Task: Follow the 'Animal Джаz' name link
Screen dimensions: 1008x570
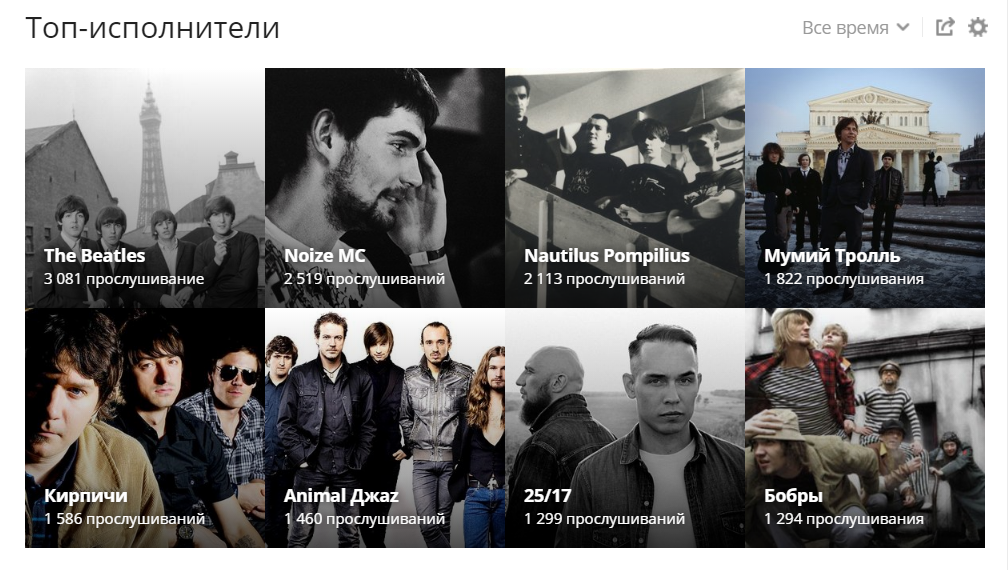Action: pyautogui.click(x=341, y=496)
